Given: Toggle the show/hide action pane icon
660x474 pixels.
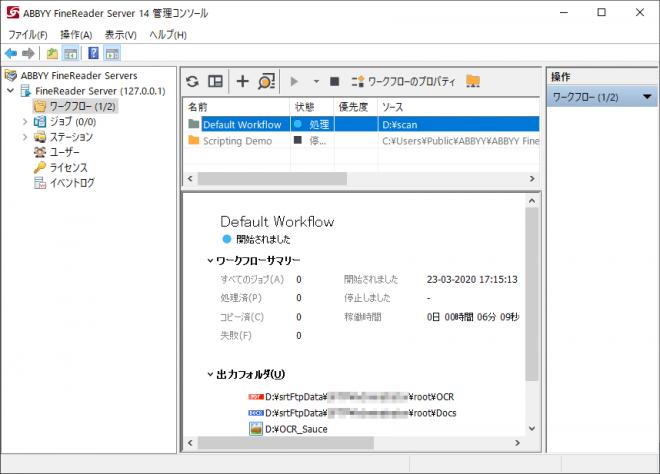Looking at the screenshot, I should (x=112, y=53).
